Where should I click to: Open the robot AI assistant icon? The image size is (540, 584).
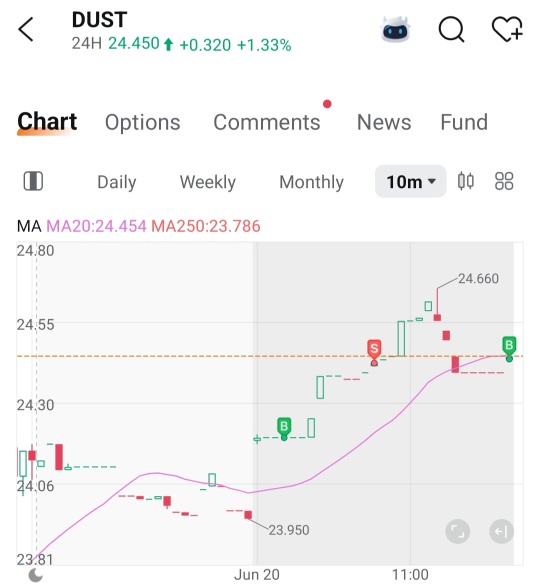pos(395,29)
